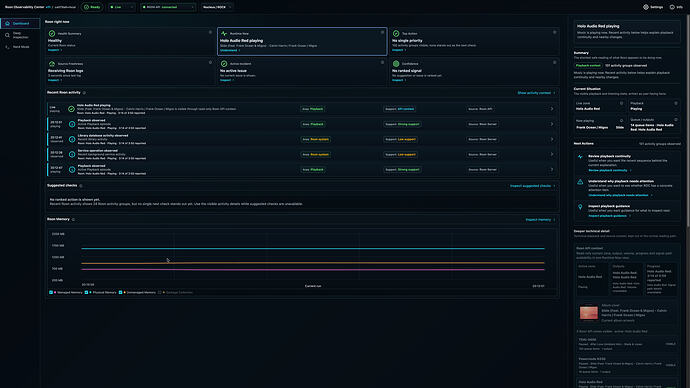
Task: Click the Top Action checkmark icon
Action: pos(396,33)
